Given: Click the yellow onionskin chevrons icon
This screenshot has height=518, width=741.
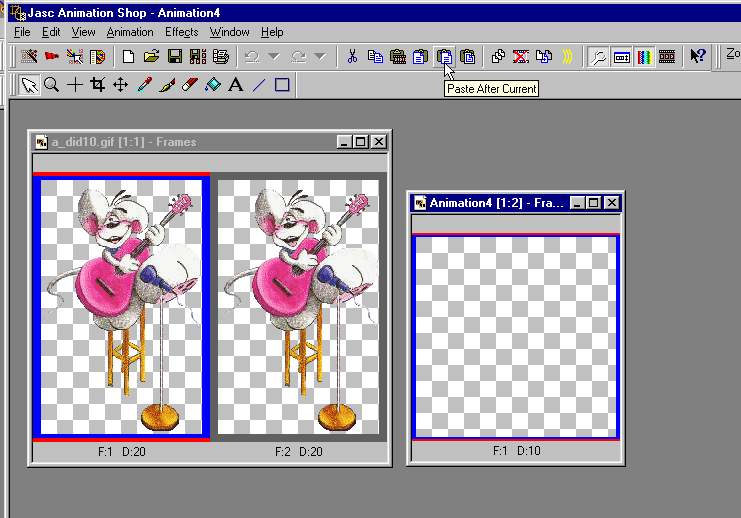Looking at the screenshot, I should pos(567,57).
